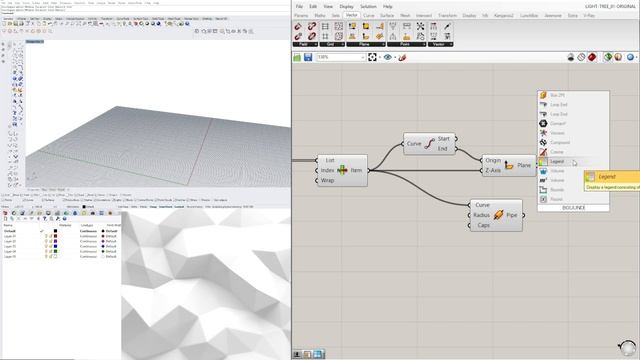The image size is (640, 360).
Task: Switch to the Transform component tab
Action: pyautogui.click(x=447, y=16)
